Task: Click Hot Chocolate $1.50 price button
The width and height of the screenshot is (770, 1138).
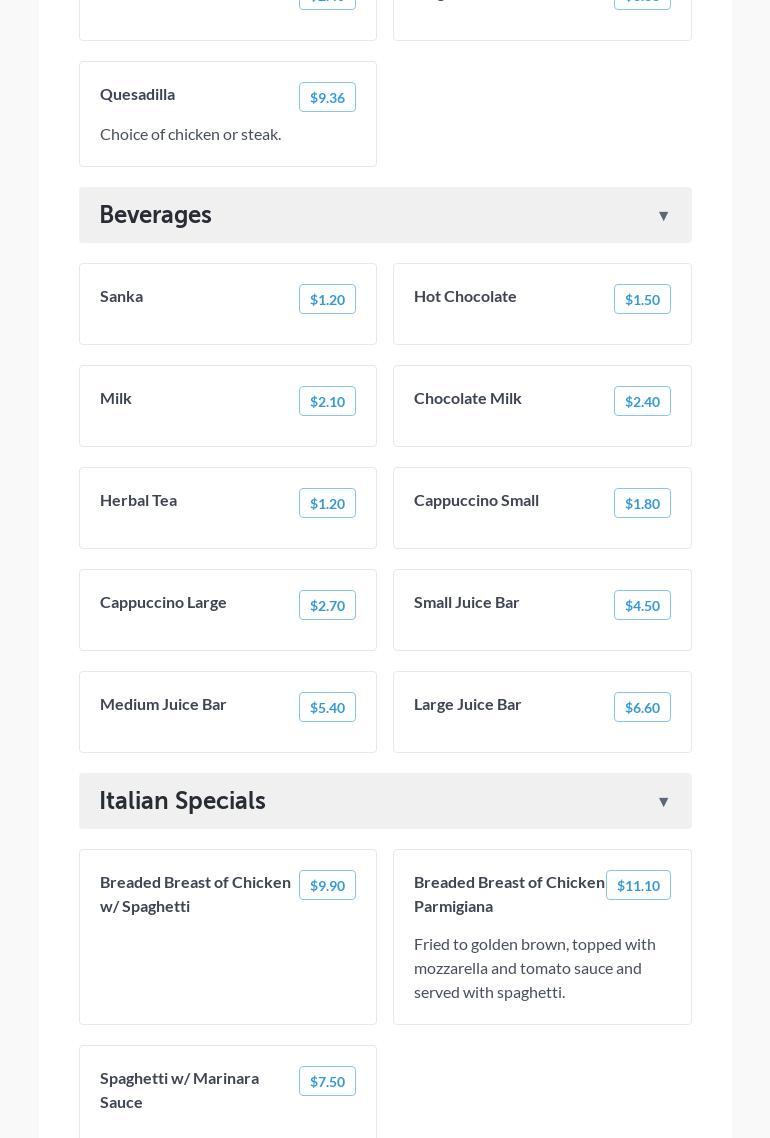Action: 642,299
